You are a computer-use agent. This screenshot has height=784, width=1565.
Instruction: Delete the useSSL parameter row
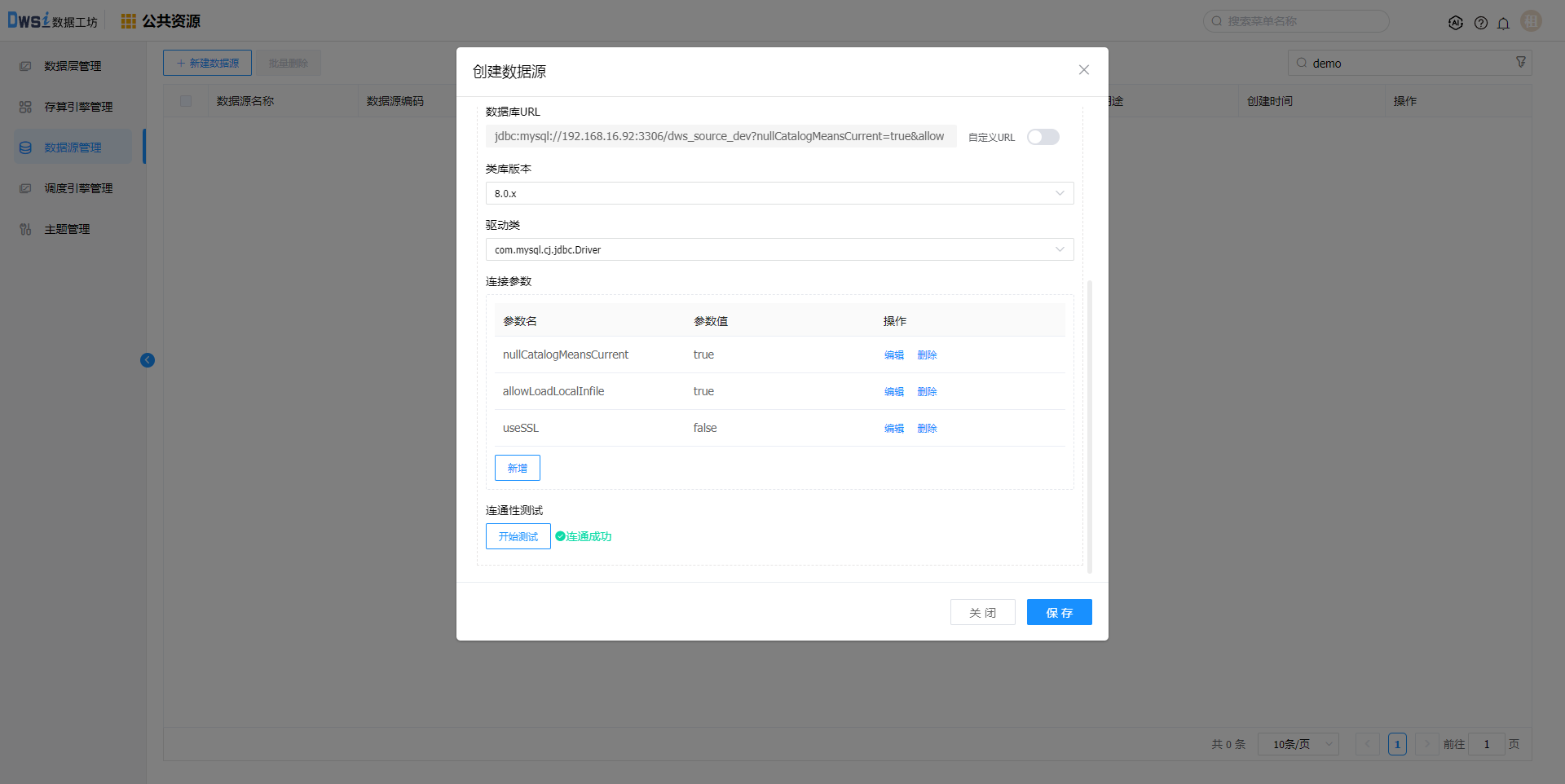coord(927,429)
